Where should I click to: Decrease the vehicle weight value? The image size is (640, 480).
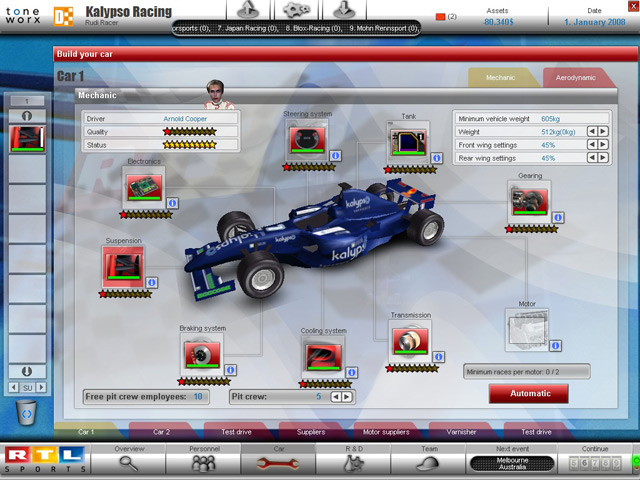pos(591,131)
